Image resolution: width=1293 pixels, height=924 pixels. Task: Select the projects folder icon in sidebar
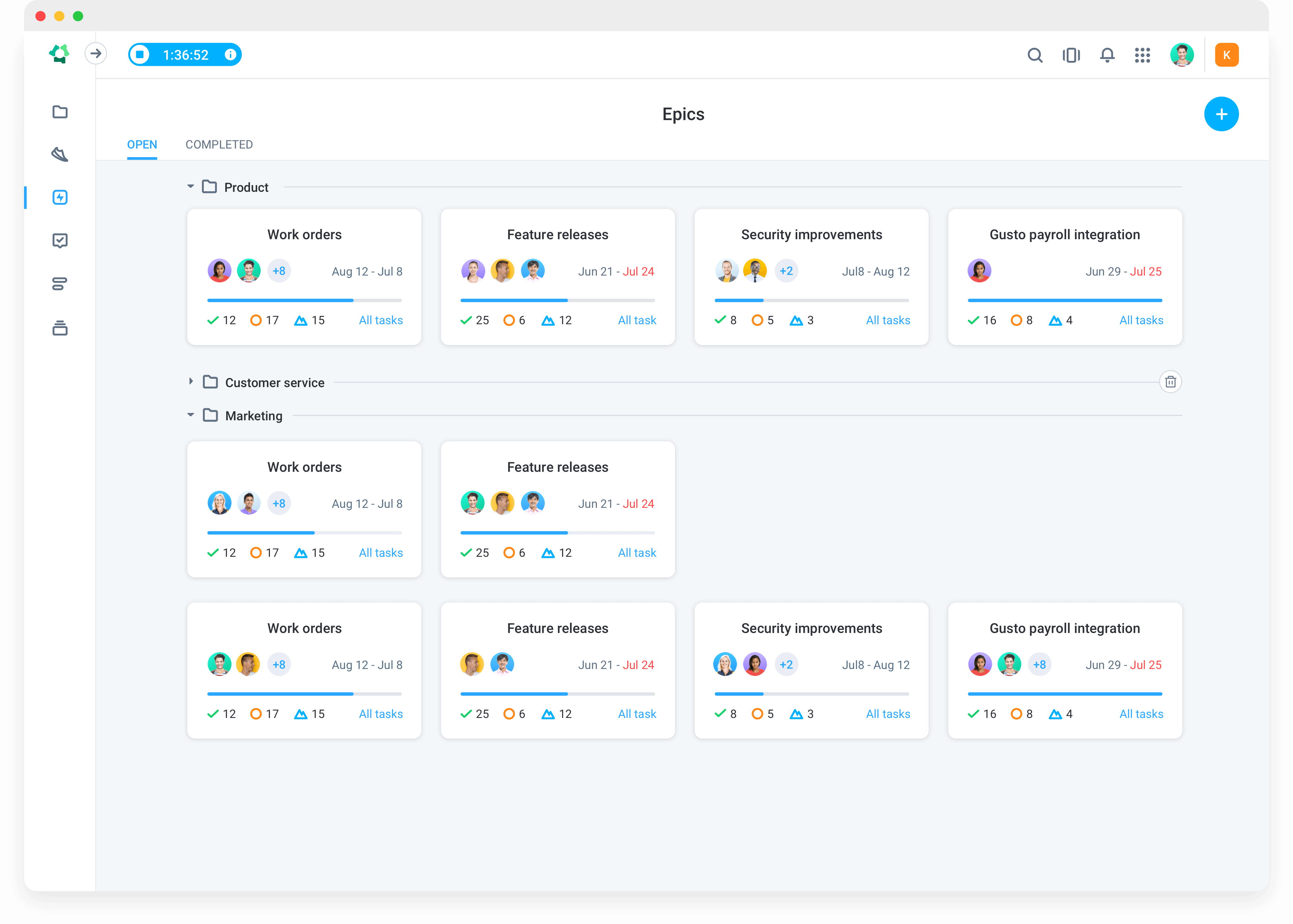coord(60,112)
